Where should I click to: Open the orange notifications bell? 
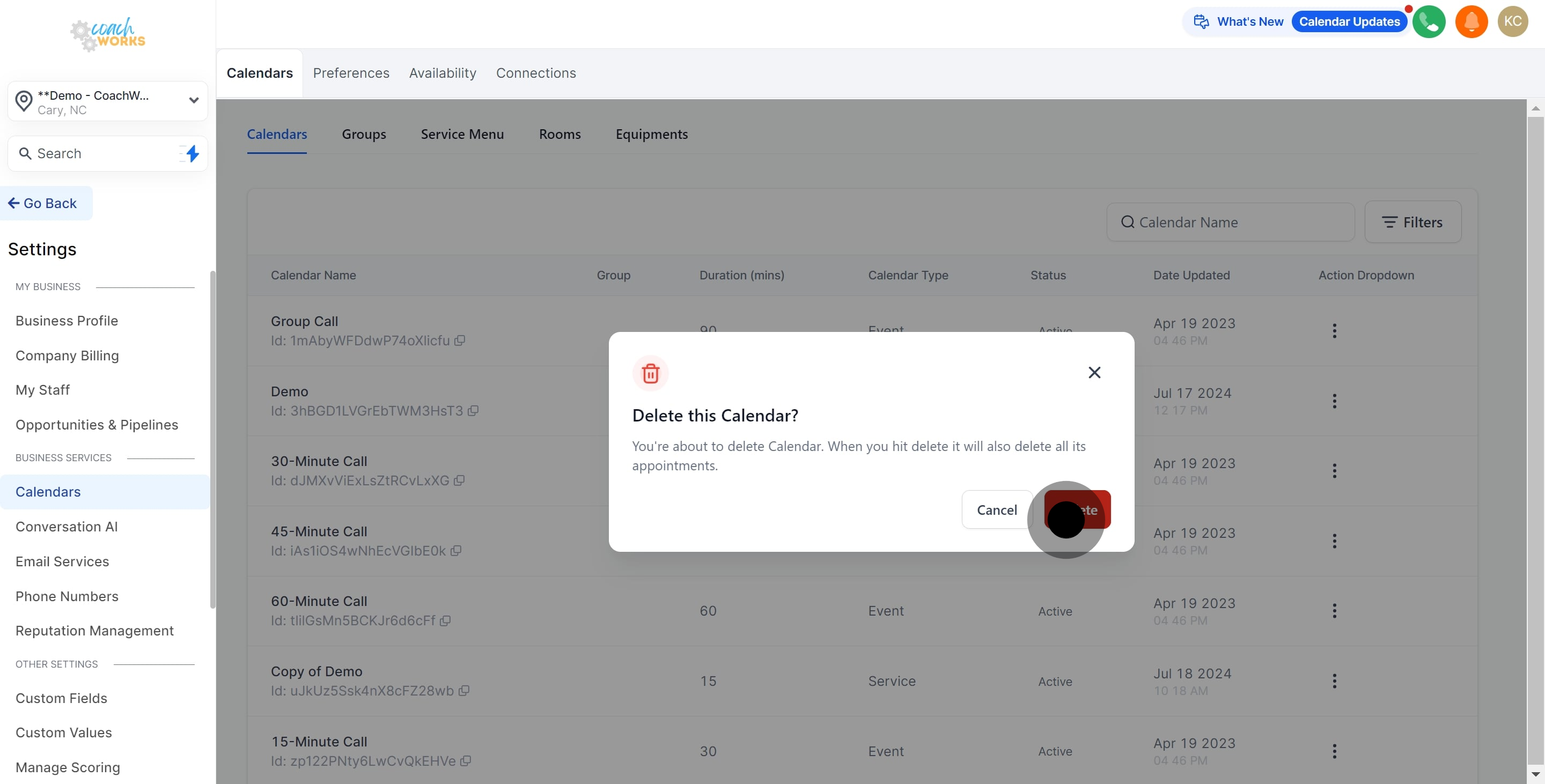click(1471, 22)
